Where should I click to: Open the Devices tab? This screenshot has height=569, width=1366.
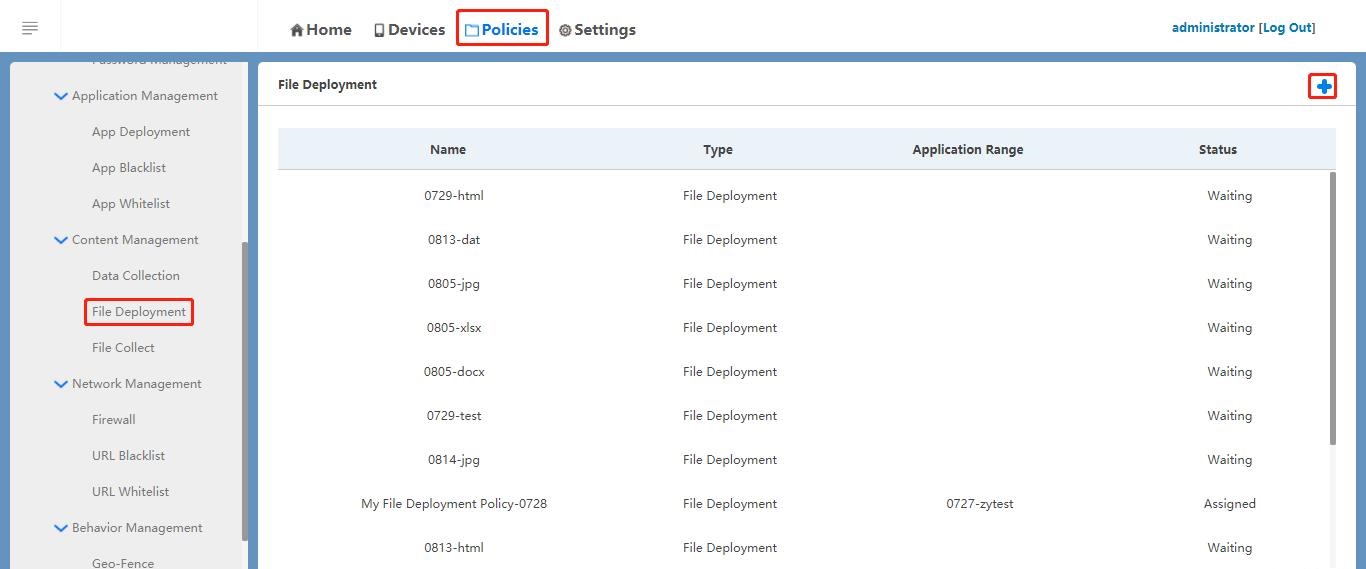coord(409,30)
